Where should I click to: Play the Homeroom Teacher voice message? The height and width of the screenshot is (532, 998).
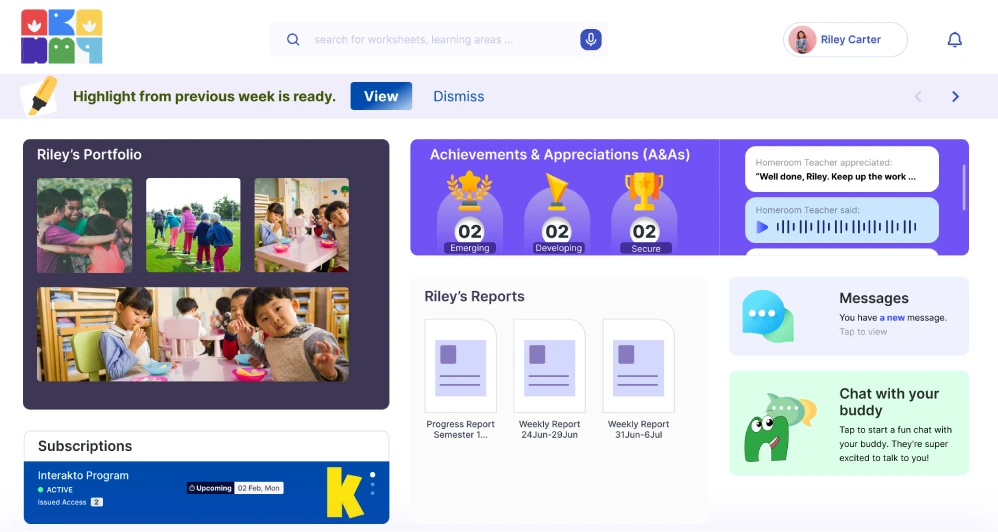click(763, 227)
